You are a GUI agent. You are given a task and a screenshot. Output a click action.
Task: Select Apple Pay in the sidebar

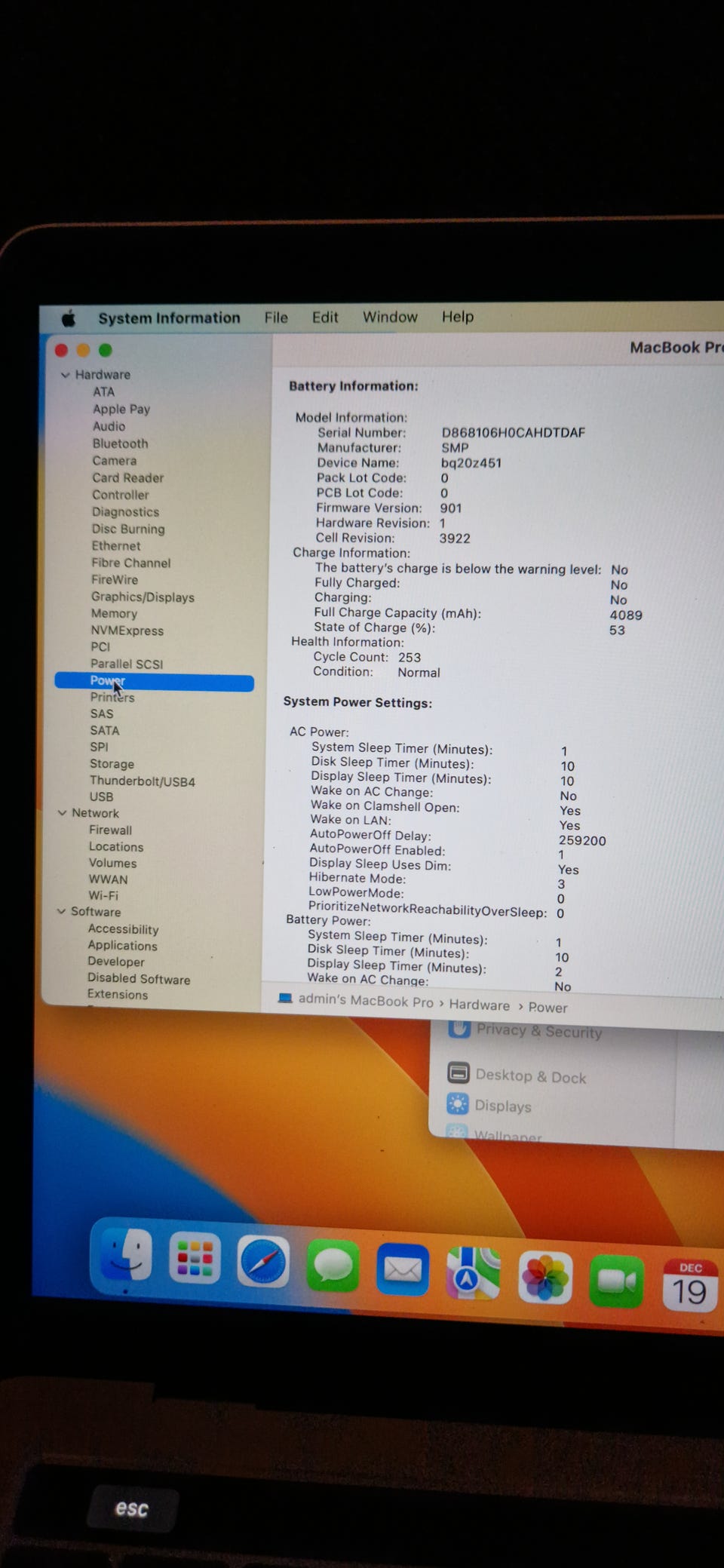121,409
